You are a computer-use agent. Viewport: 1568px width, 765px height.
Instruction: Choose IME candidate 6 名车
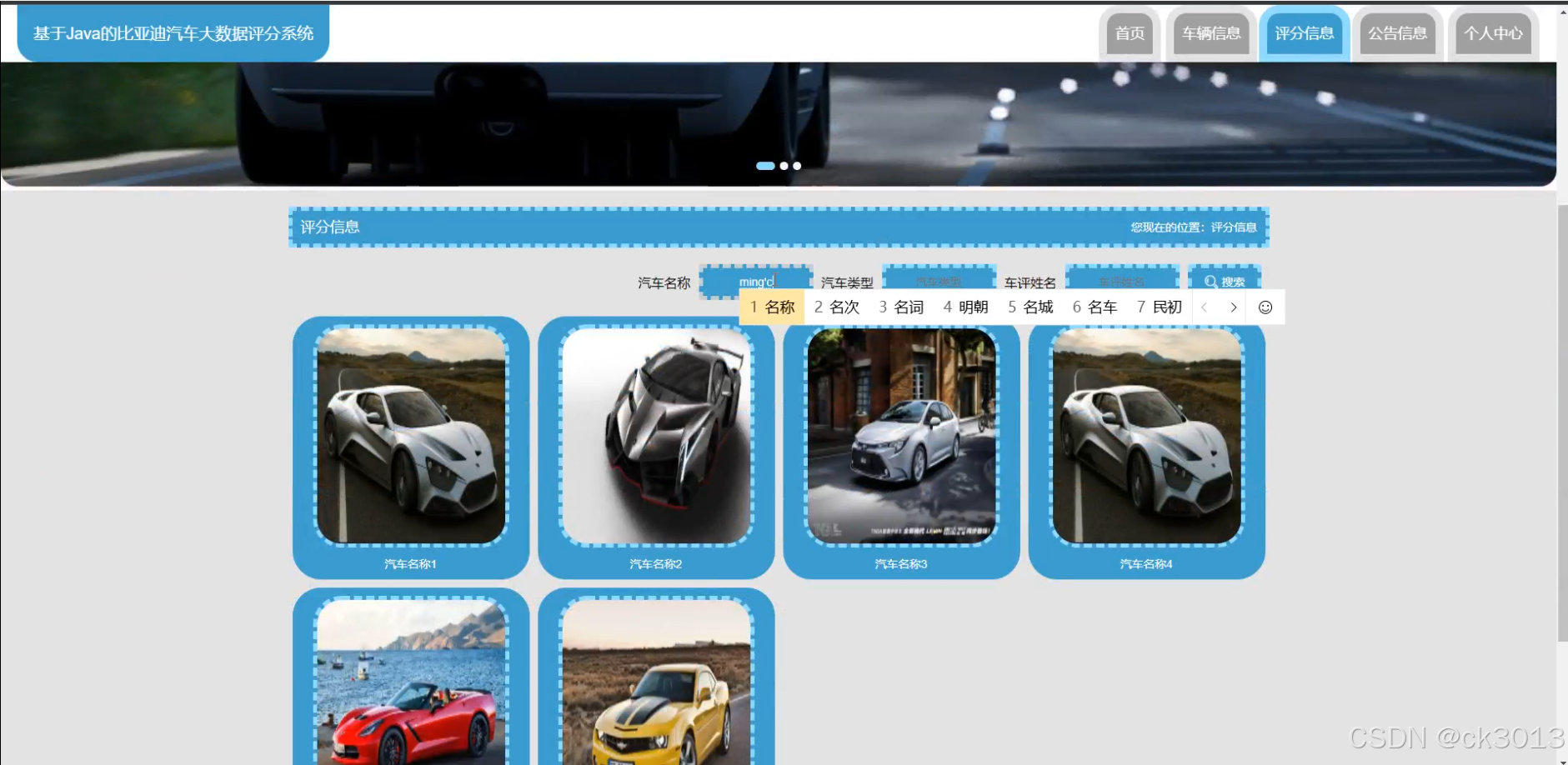[1095, 307]
